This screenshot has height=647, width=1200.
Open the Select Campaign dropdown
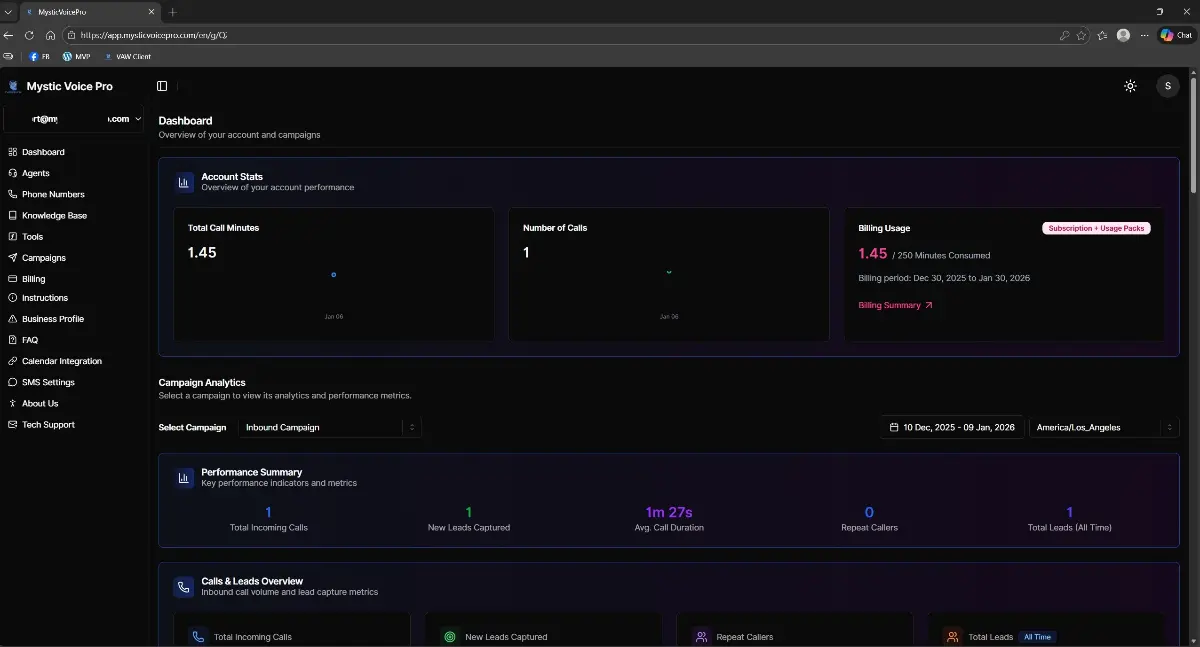tap(330, 427)
